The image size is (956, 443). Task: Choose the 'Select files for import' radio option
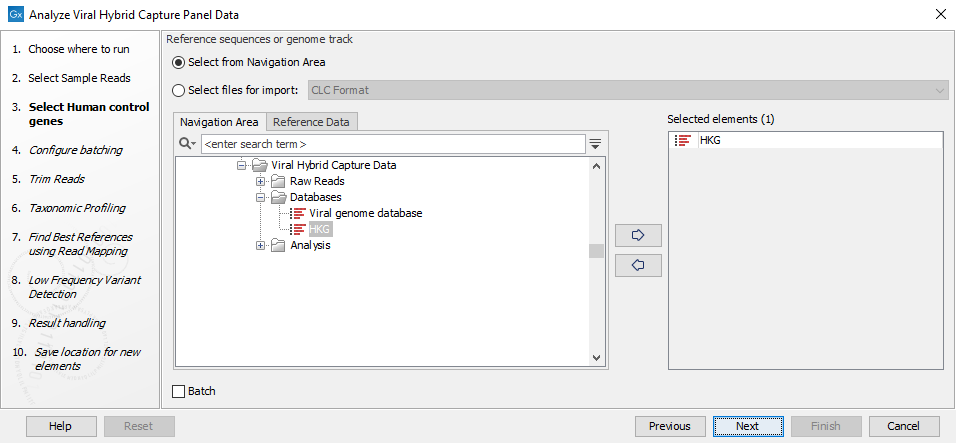coord(179,90)
